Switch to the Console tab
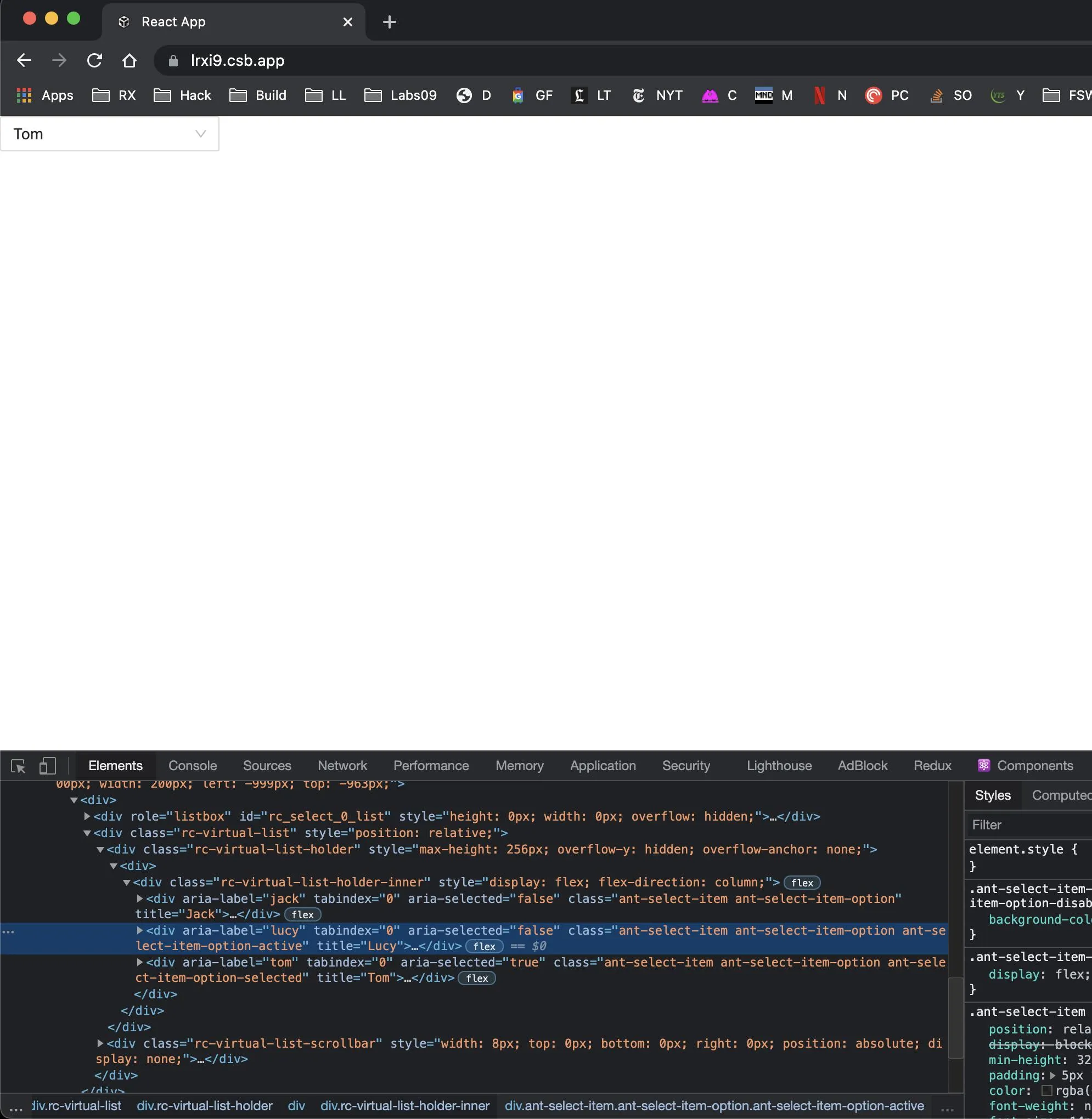Screen dimensions: 1092x1119 (x=192, y=766)
